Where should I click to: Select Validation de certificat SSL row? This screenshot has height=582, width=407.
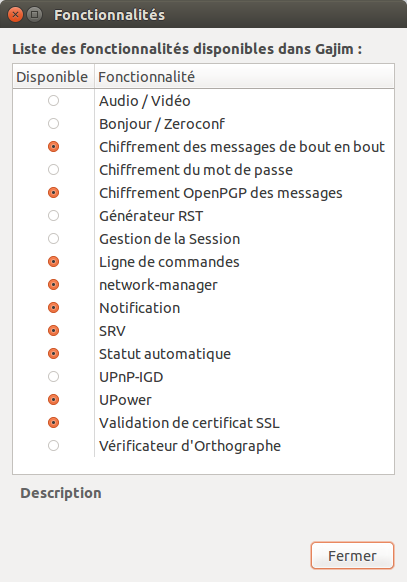tap(203, 423)
